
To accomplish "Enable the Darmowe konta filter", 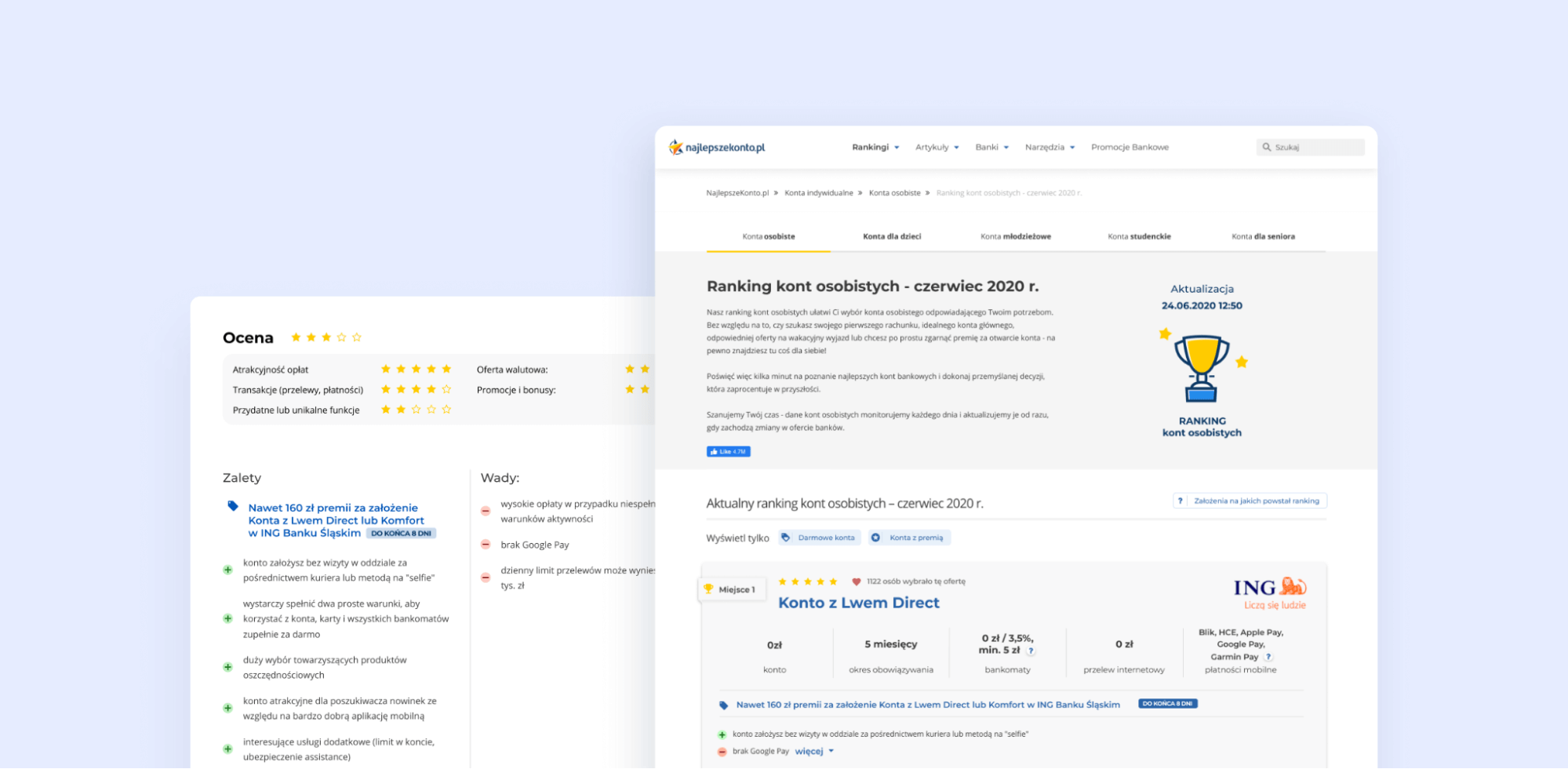I will pos(820,538).
